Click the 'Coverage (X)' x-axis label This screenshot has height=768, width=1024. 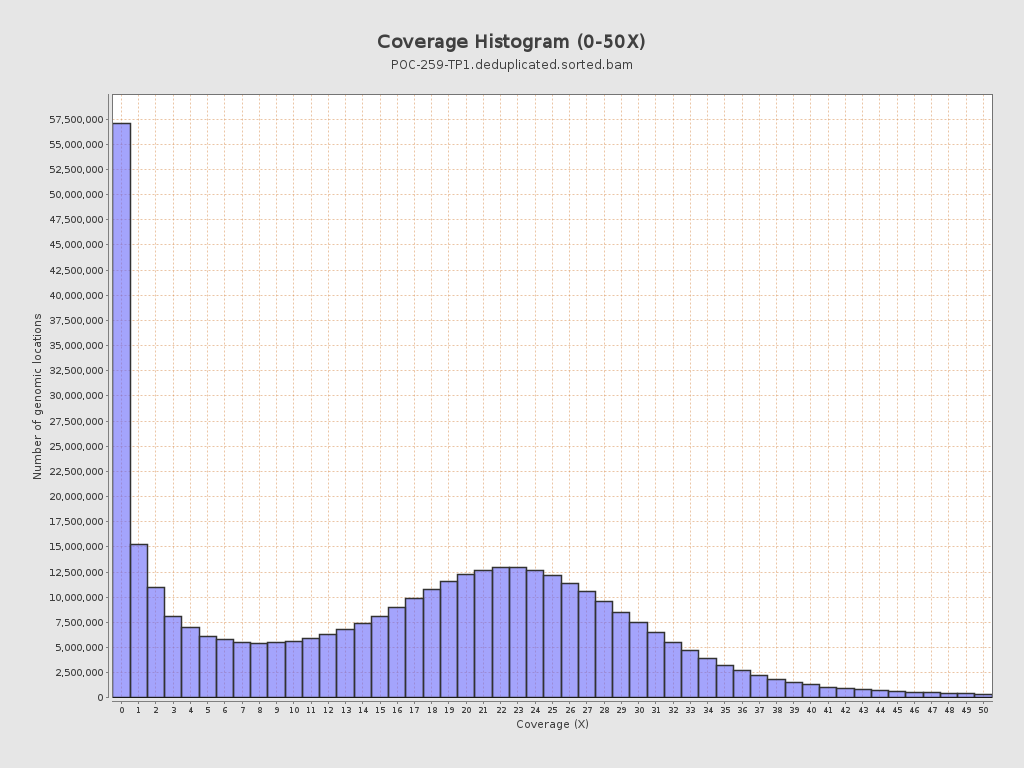click(x=552, y=724)
